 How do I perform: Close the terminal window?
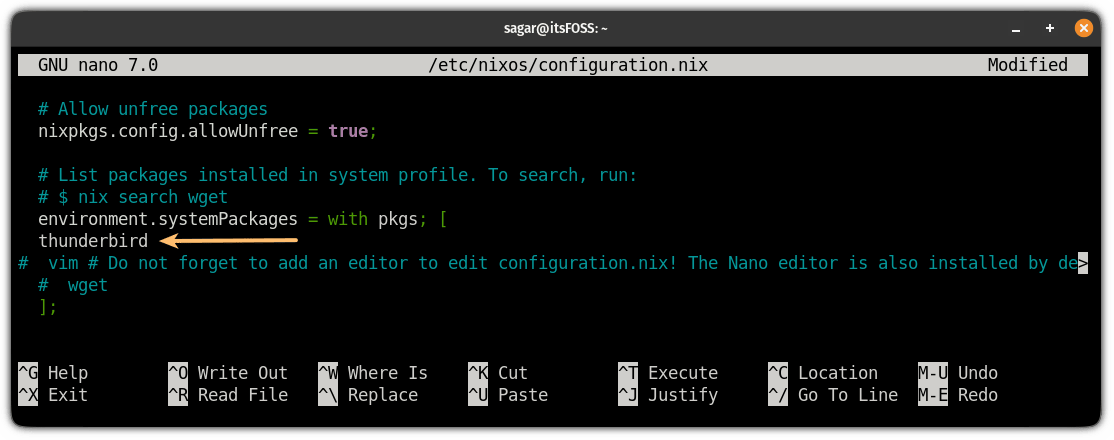pos(1082,29)
